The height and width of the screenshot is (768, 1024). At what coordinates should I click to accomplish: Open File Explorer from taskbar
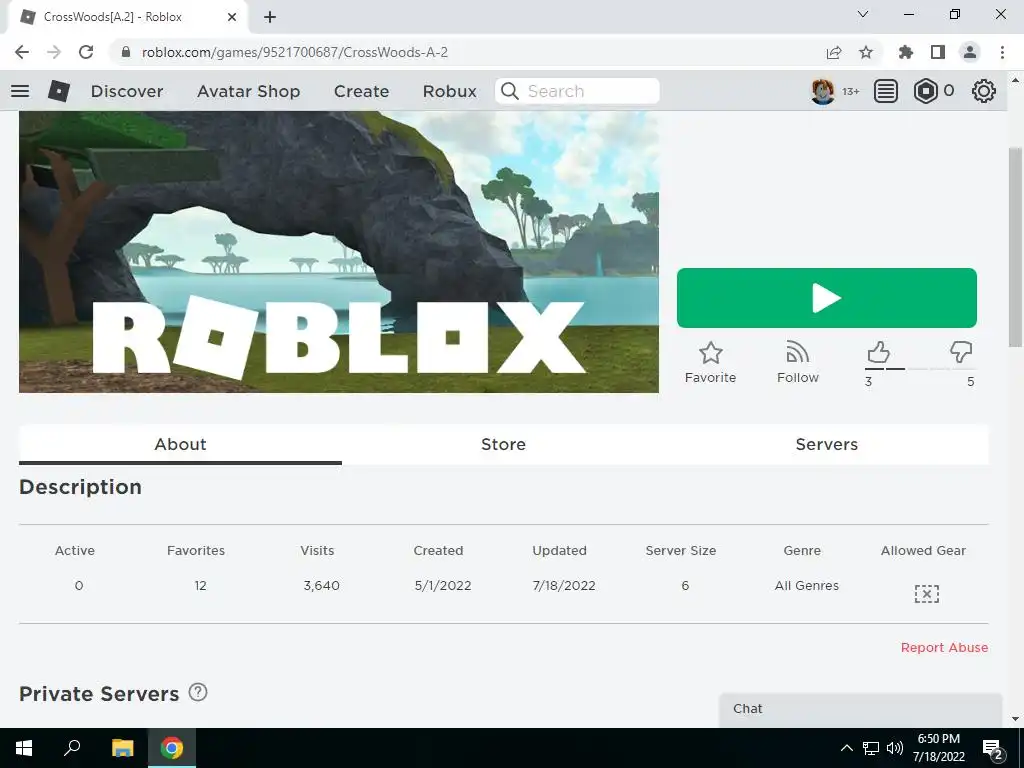pyautogui.click(x=122, y=748)
